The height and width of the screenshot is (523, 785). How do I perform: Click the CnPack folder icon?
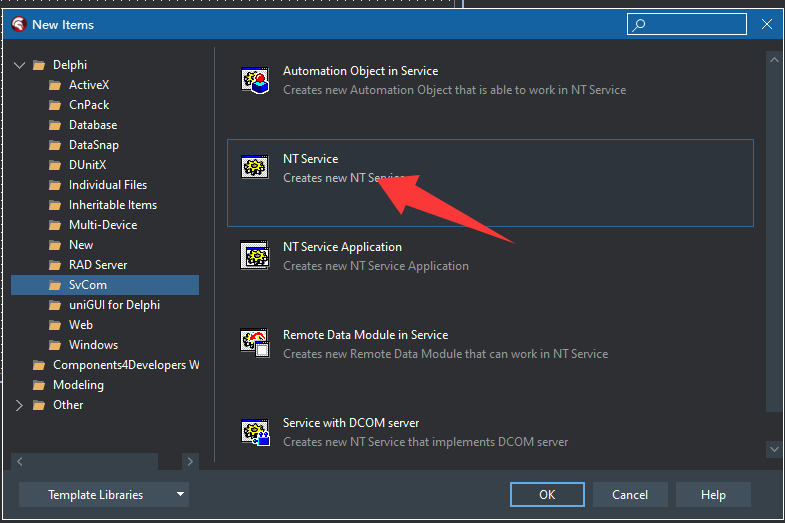pos(55,105)
